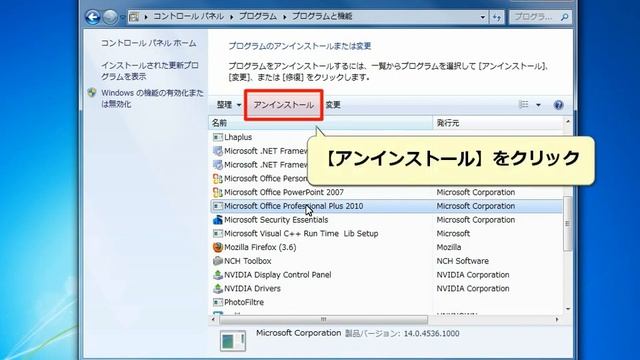Click the NVIDIA Drivers icon

218,289
